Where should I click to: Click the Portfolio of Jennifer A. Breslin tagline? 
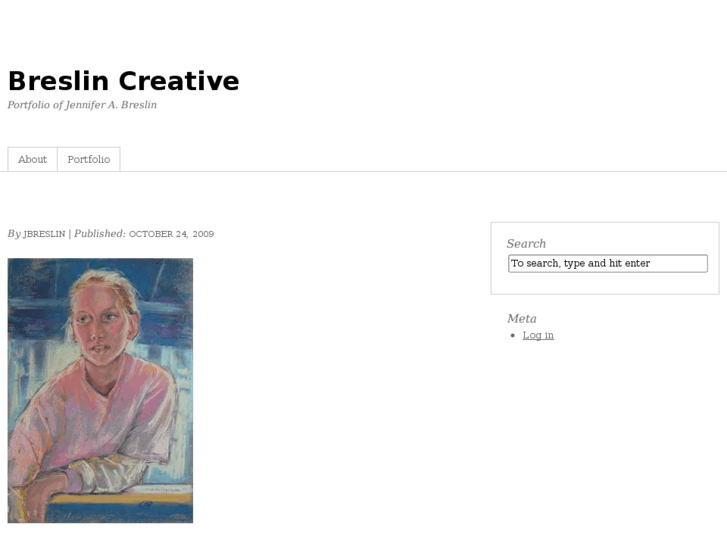(x=82, y=105)
